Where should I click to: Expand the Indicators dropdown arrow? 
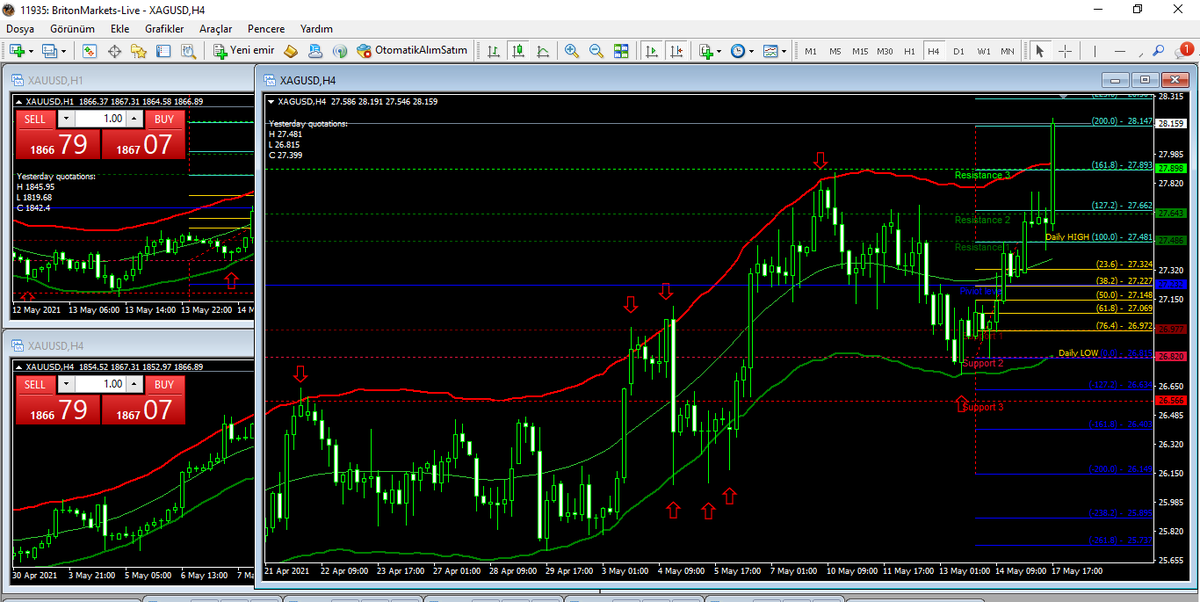[719, 50]
